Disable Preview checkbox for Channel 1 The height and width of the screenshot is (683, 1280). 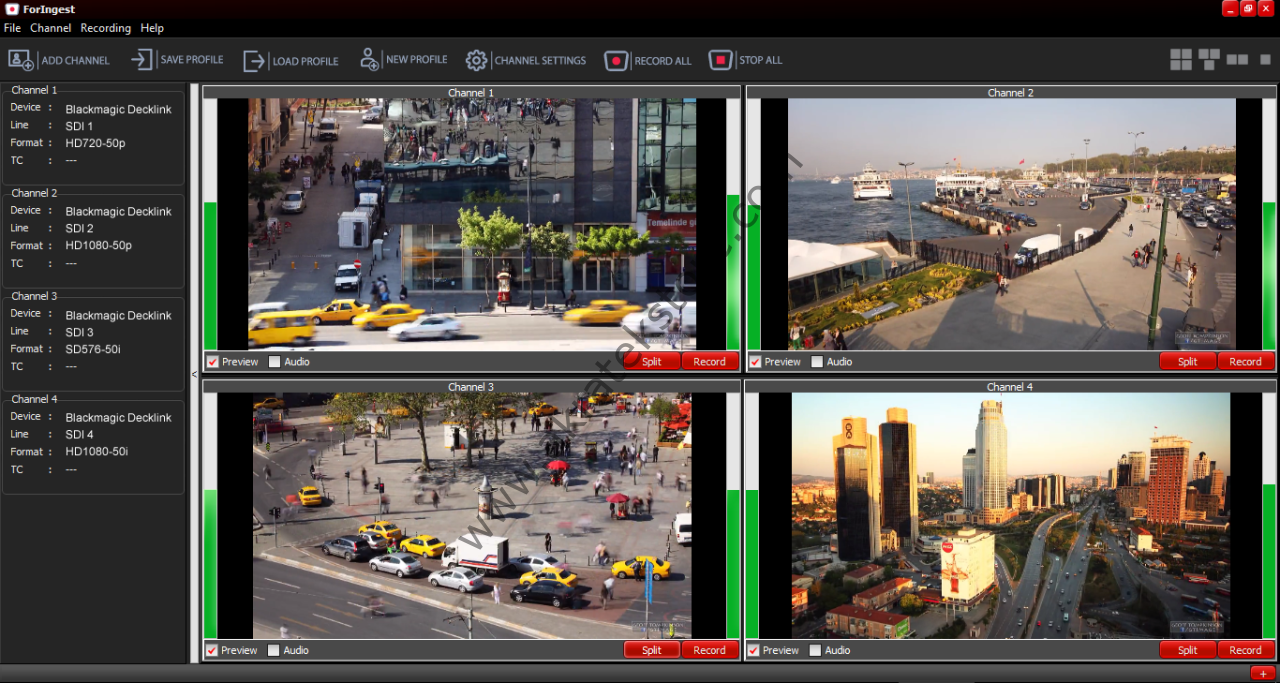pyautogui.click(x=212, y=362)
